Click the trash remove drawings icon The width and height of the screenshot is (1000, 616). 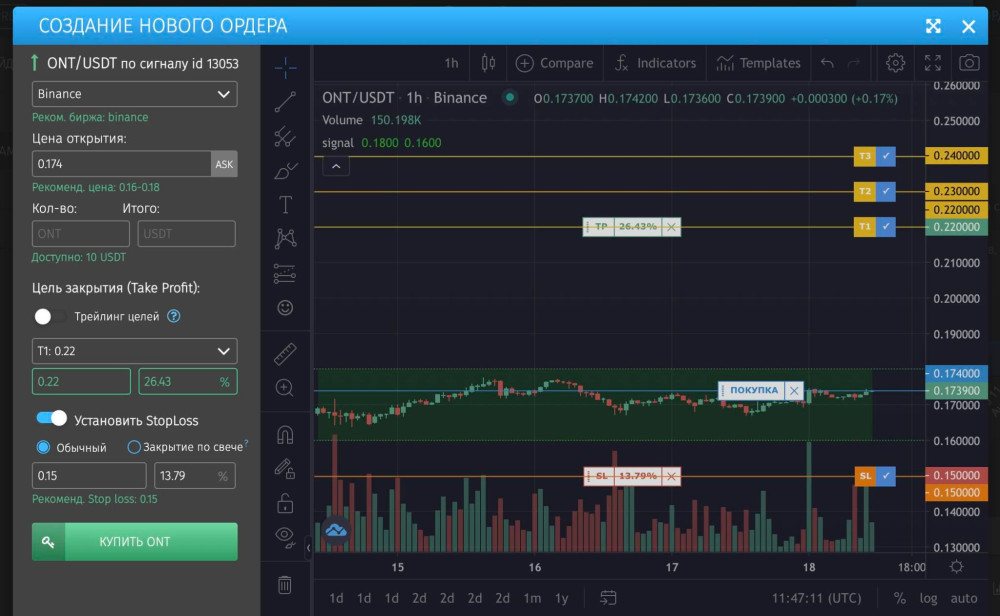[285, 584]
